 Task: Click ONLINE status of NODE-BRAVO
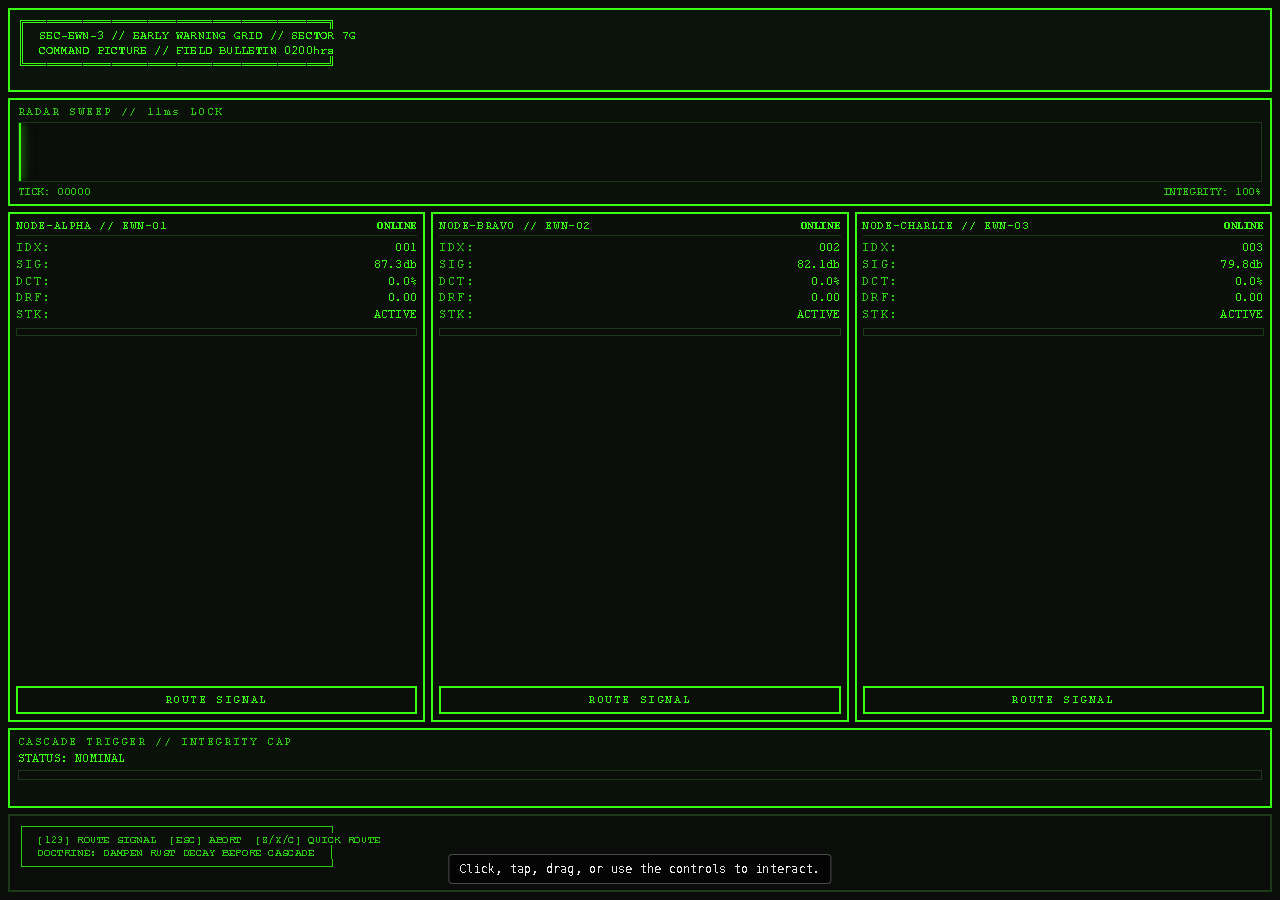pyautogui.click(x=820, y=226)
